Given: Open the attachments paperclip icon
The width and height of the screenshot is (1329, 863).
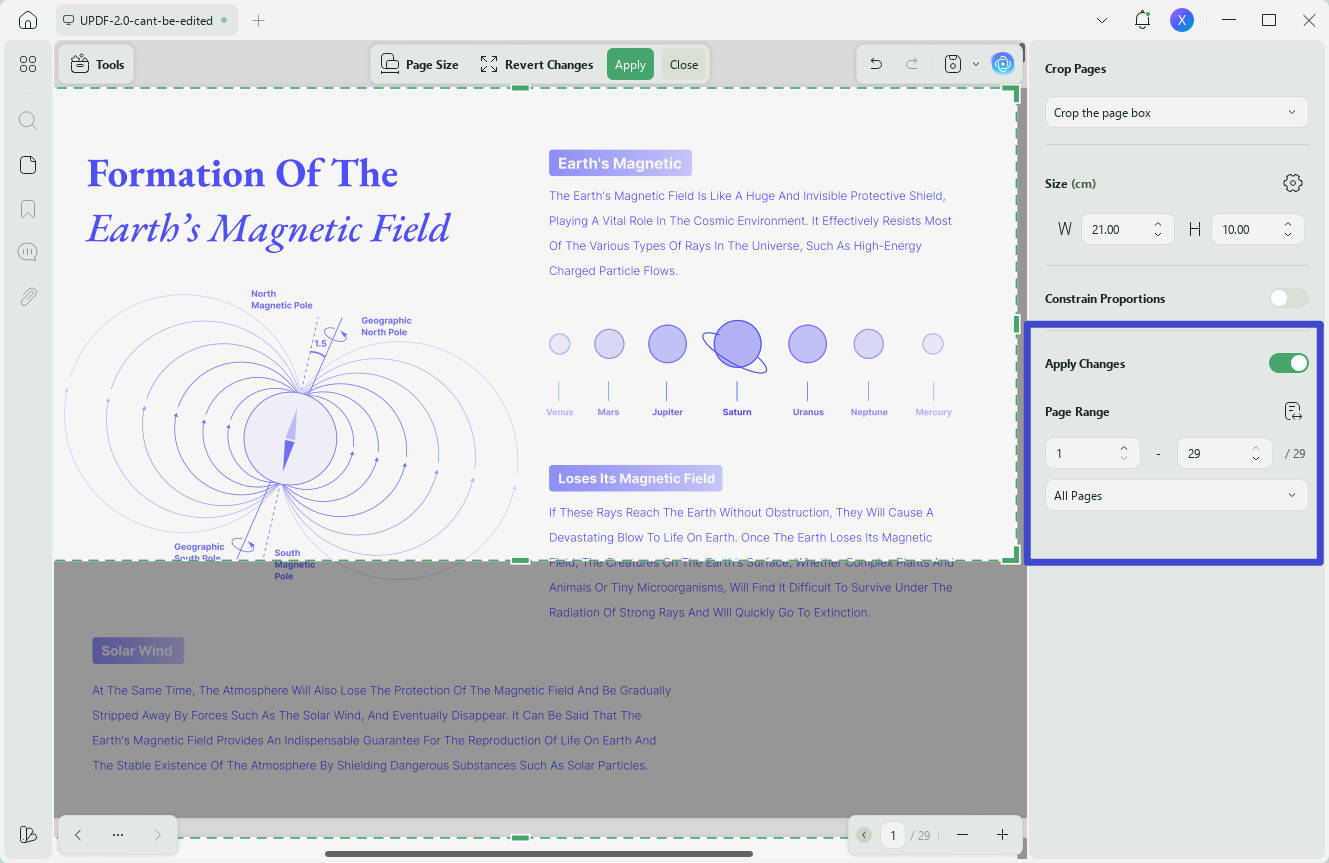Looking at the screenshot, I should pyautogui.click(x=28, y=296).
